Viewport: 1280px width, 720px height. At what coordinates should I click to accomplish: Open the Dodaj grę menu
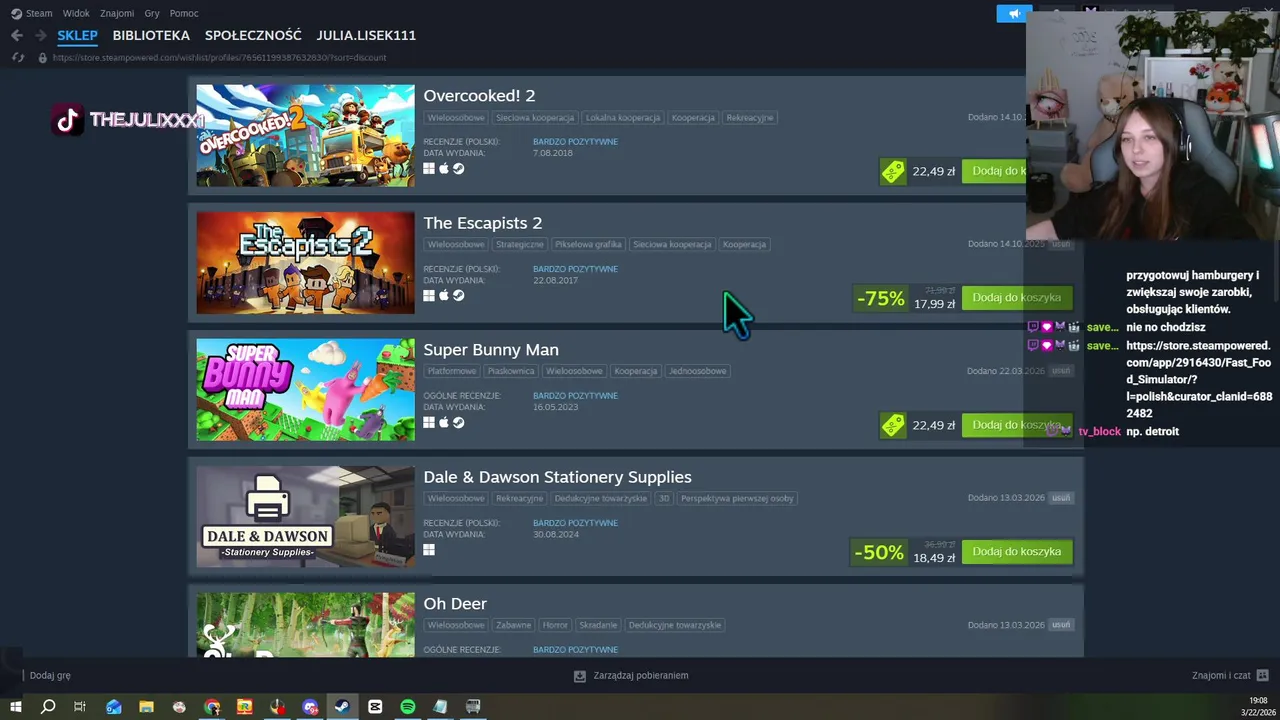[50, 676]
